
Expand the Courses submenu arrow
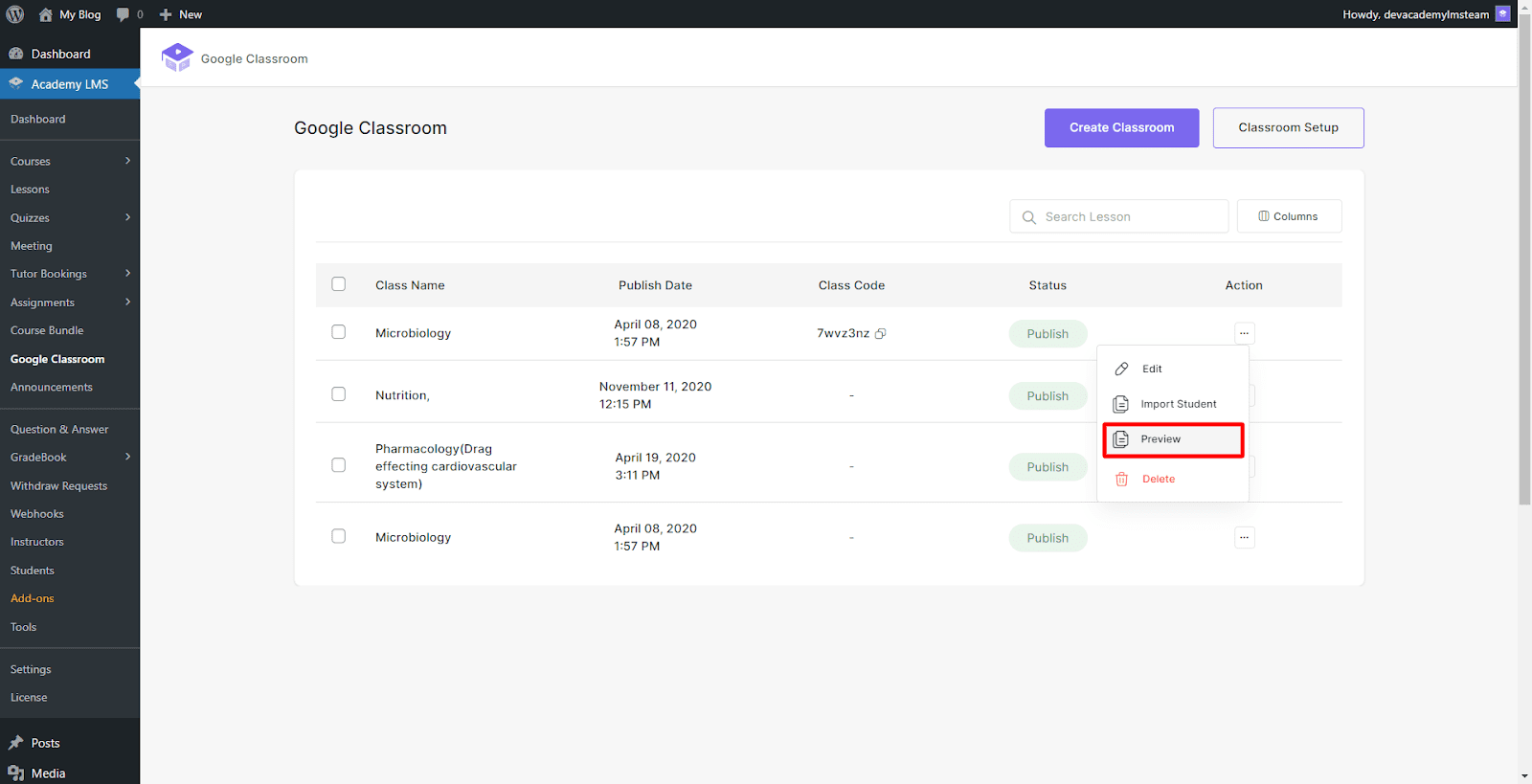coord(127,161)
